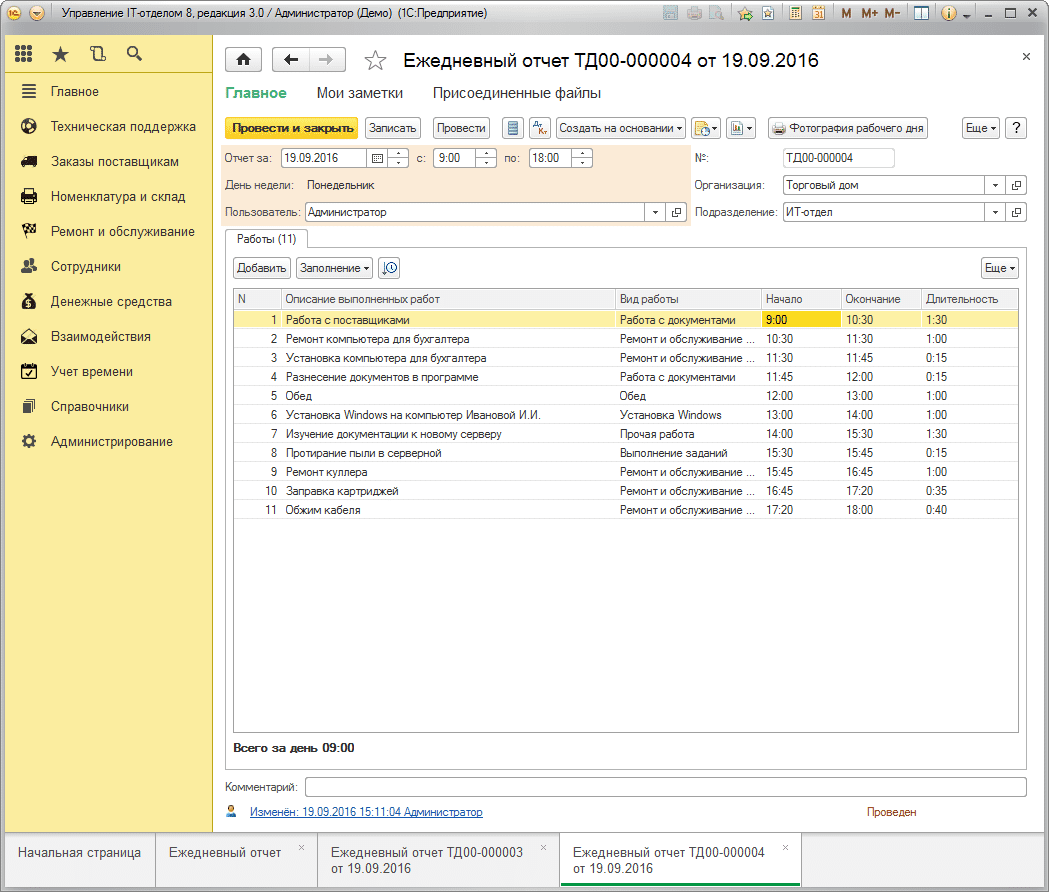Screen dimensions: 1049x892
Task: Open the calendar icon in title bar
Action: pos(818,14)
